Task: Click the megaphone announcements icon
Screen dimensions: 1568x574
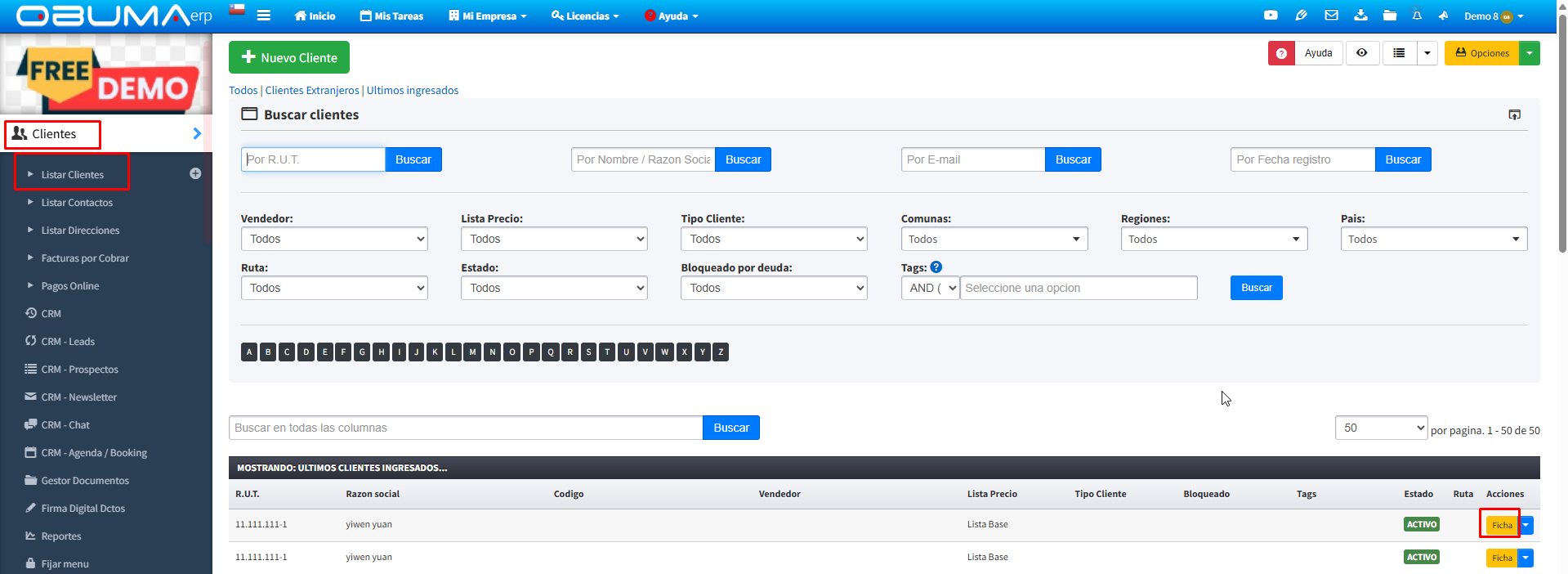Action: [x=1444, y=16]
